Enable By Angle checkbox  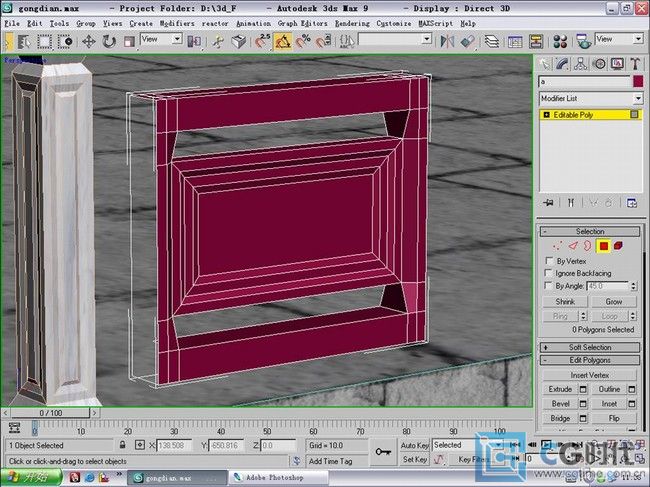[x=549, y=286]
